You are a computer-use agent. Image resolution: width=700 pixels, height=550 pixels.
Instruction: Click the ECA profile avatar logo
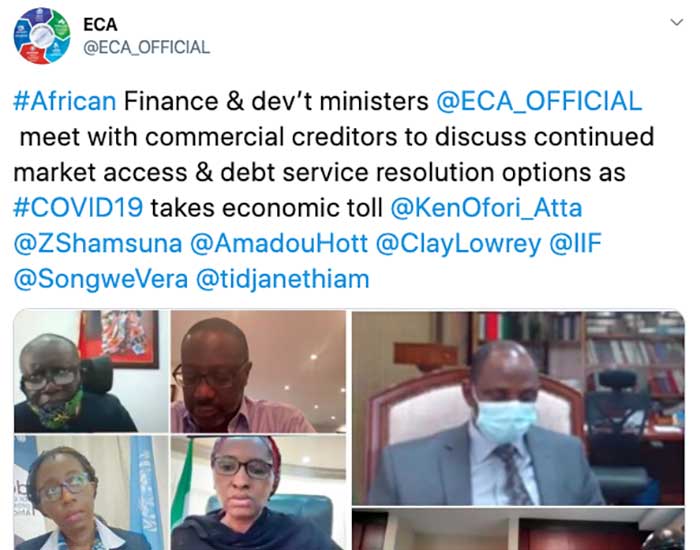point(42,36)
